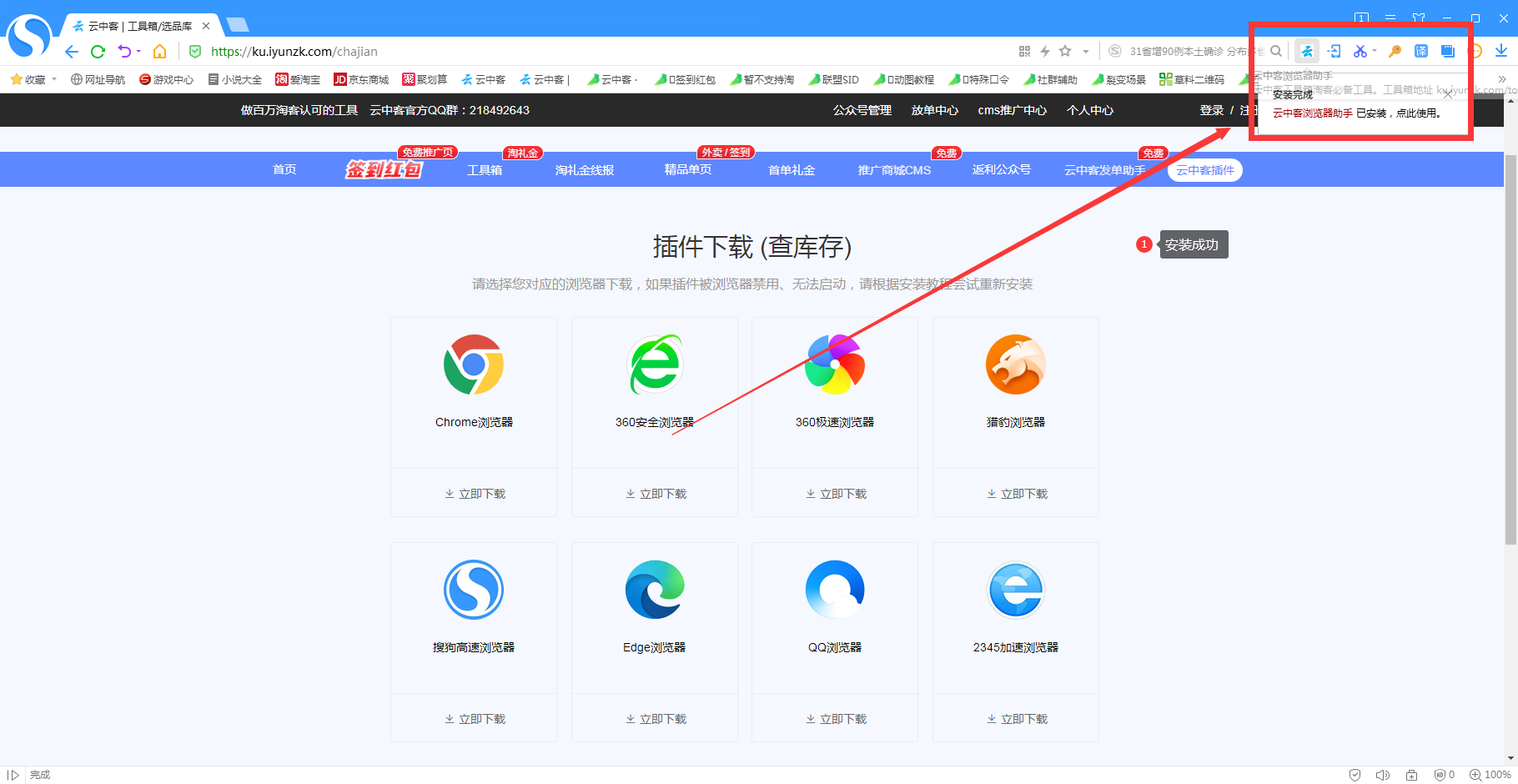Click the 登录 login link

click(1211, 109)
